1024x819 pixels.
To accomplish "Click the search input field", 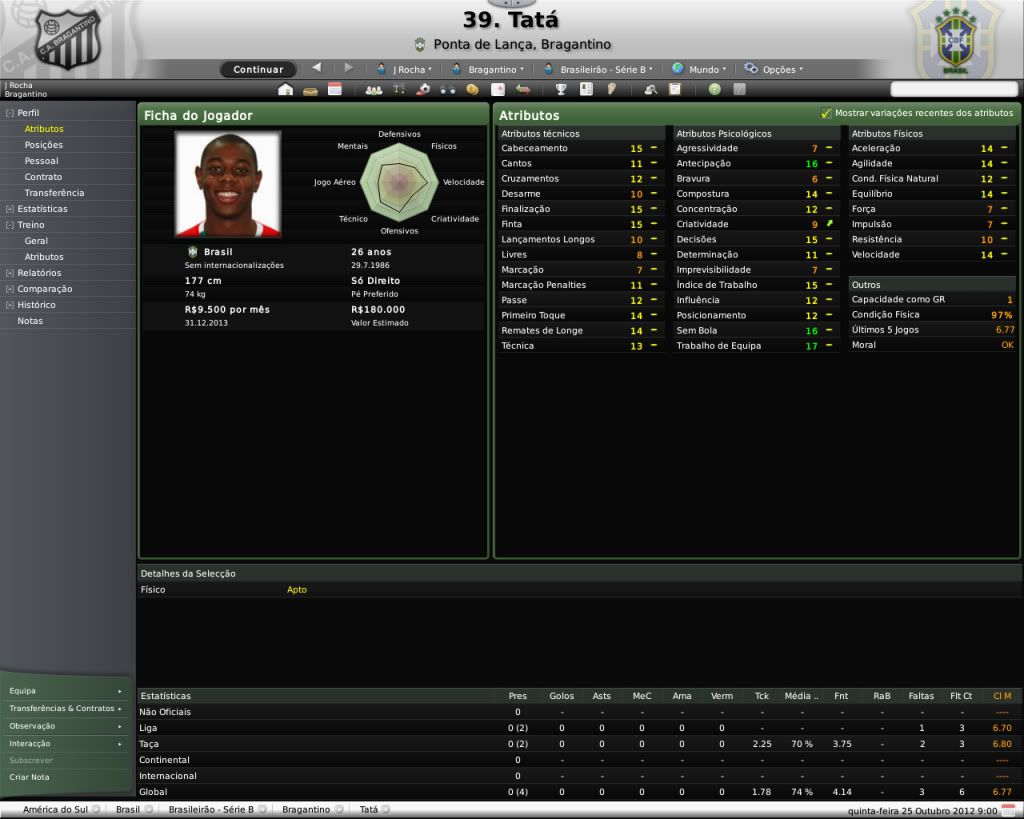I will [x=953, y=89].
